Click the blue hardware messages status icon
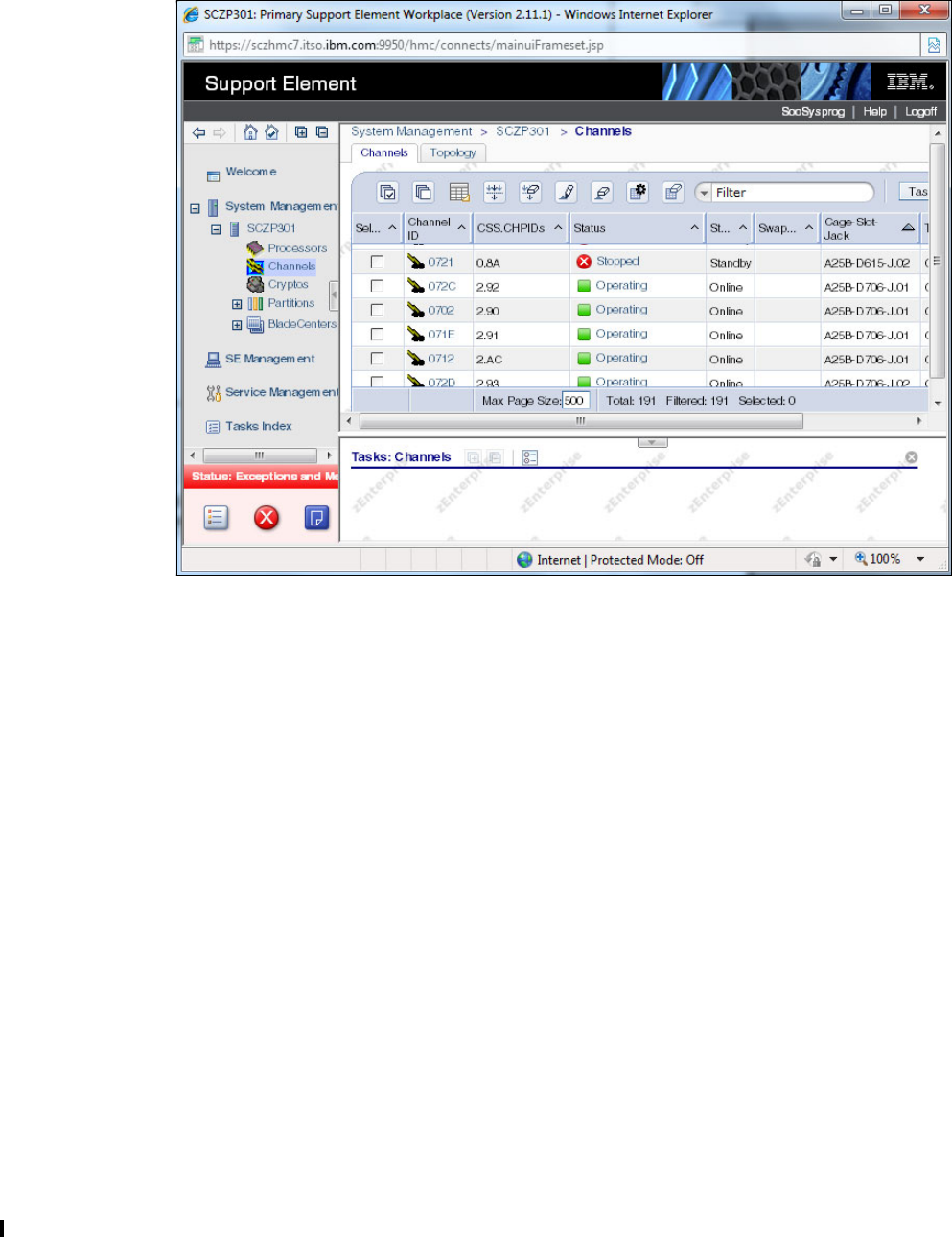The image size is (952, 1237). (x=316, y=518)
